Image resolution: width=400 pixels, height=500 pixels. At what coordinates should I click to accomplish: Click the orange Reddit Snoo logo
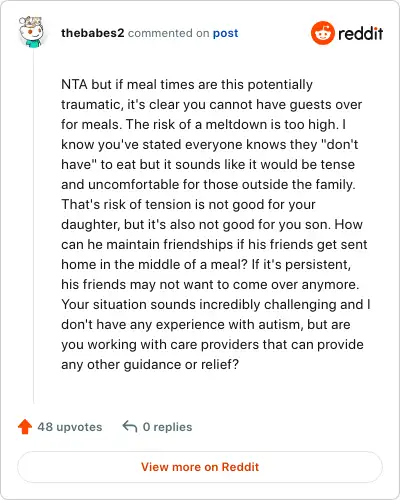coord(322,33)
